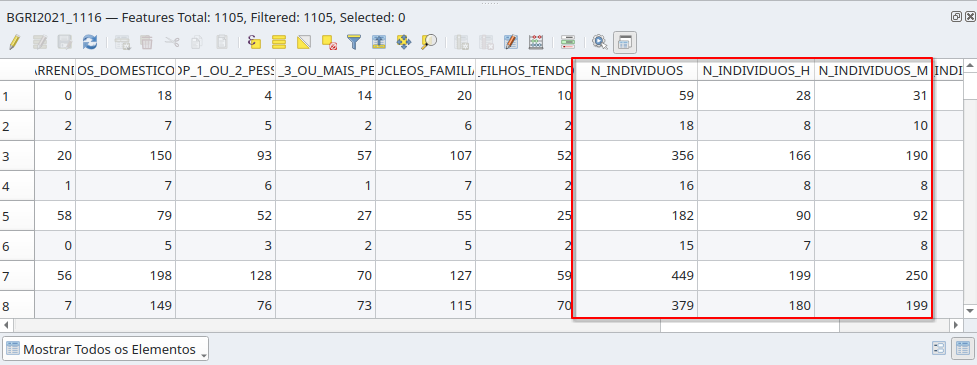Click the cut scissors icon
Screen dimensions: 977x365
coord(172,42)
